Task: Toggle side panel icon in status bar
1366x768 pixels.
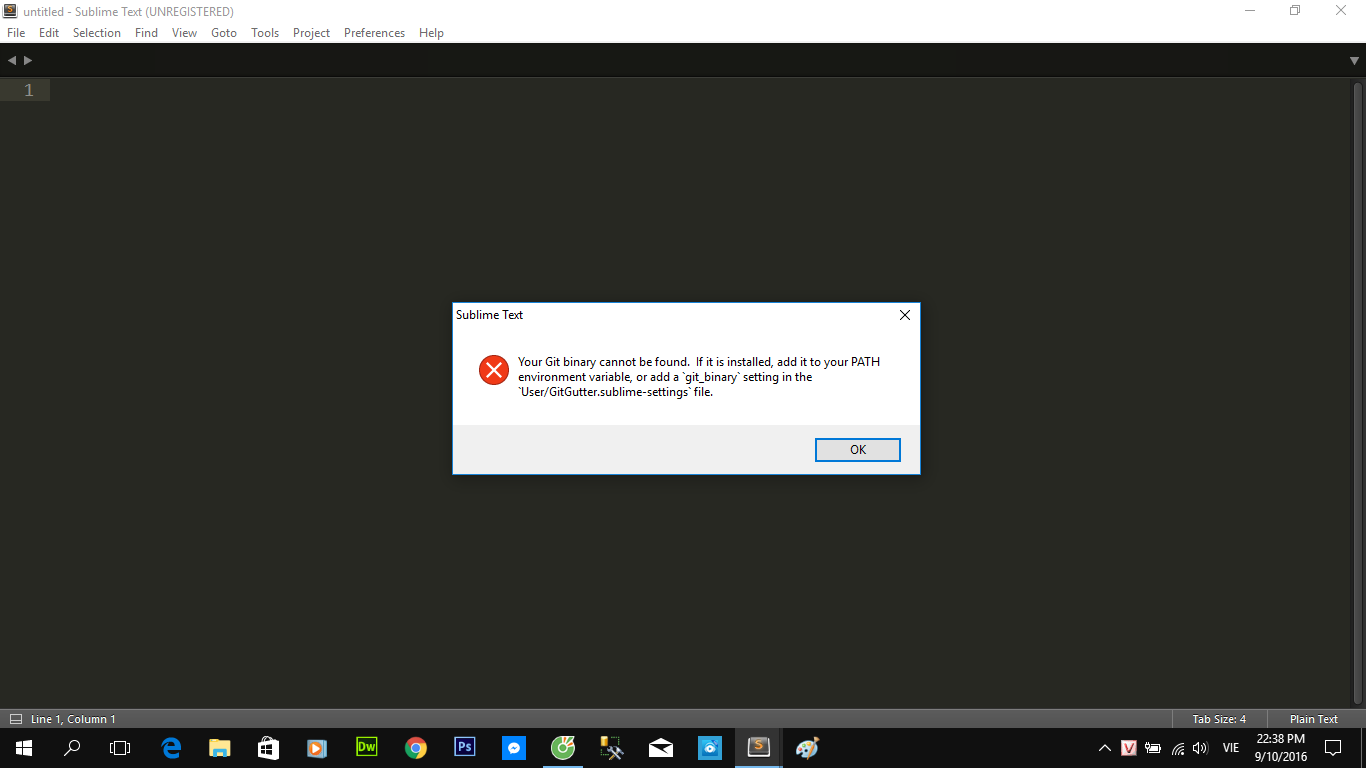Action: 16,719
